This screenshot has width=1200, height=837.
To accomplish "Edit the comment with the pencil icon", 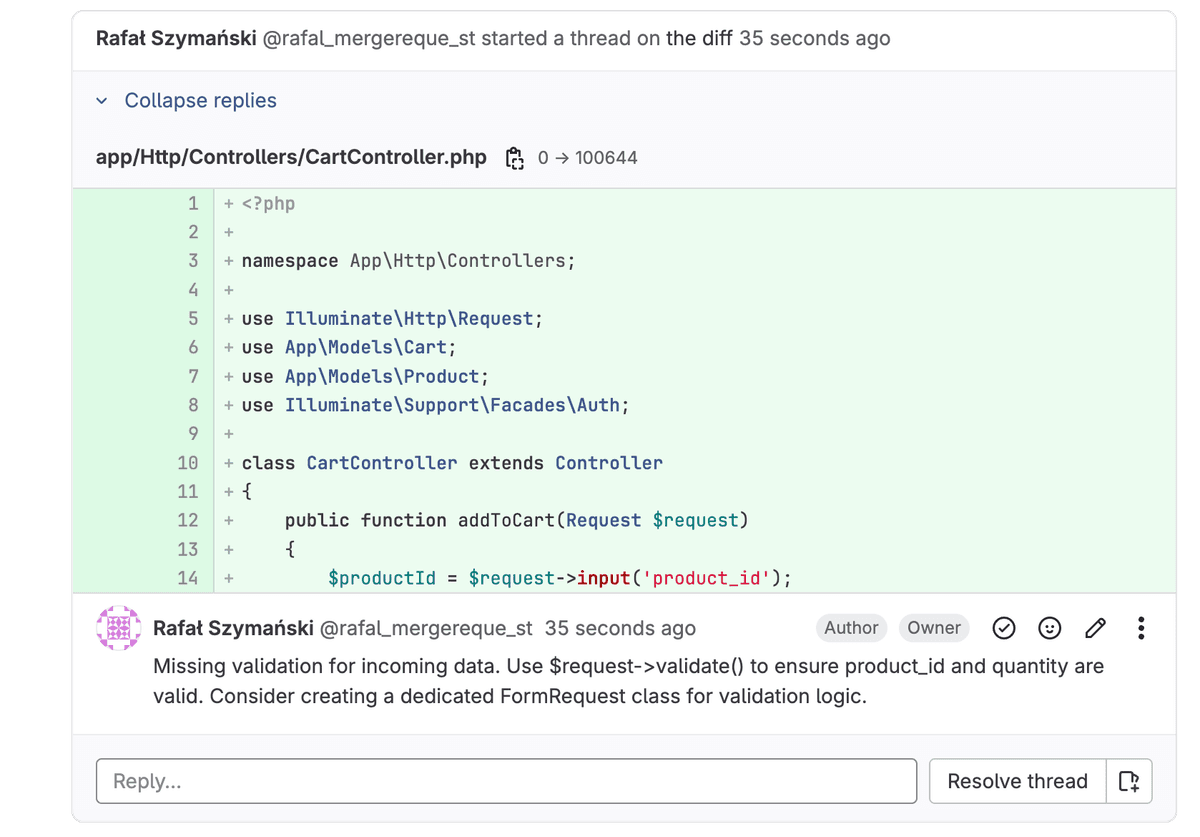I will [x=1095, y=628].
